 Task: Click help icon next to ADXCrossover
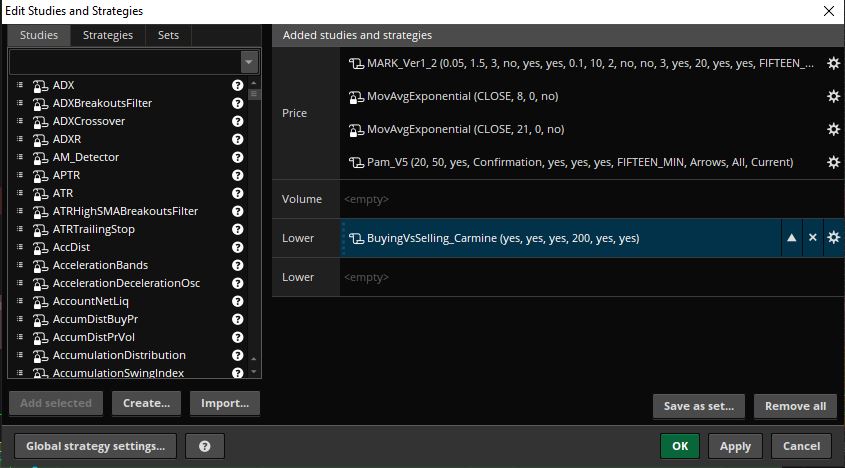(238, 121)
